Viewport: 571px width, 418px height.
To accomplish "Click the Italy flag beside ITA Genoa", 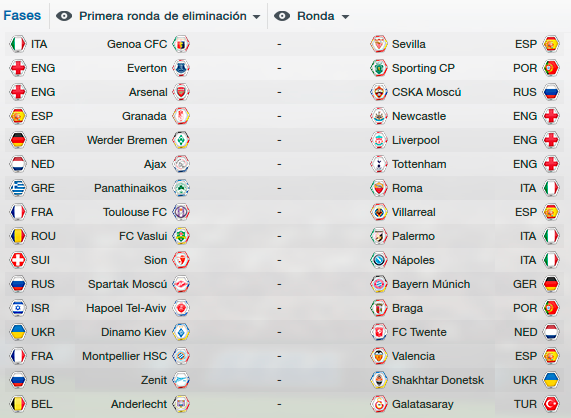I will 18,44.
